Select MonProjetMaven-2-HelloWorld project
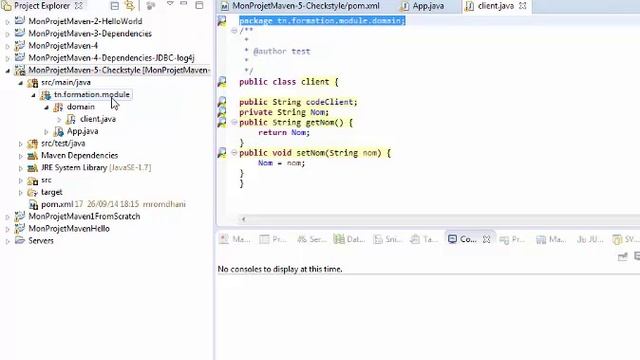 point(85,21)
